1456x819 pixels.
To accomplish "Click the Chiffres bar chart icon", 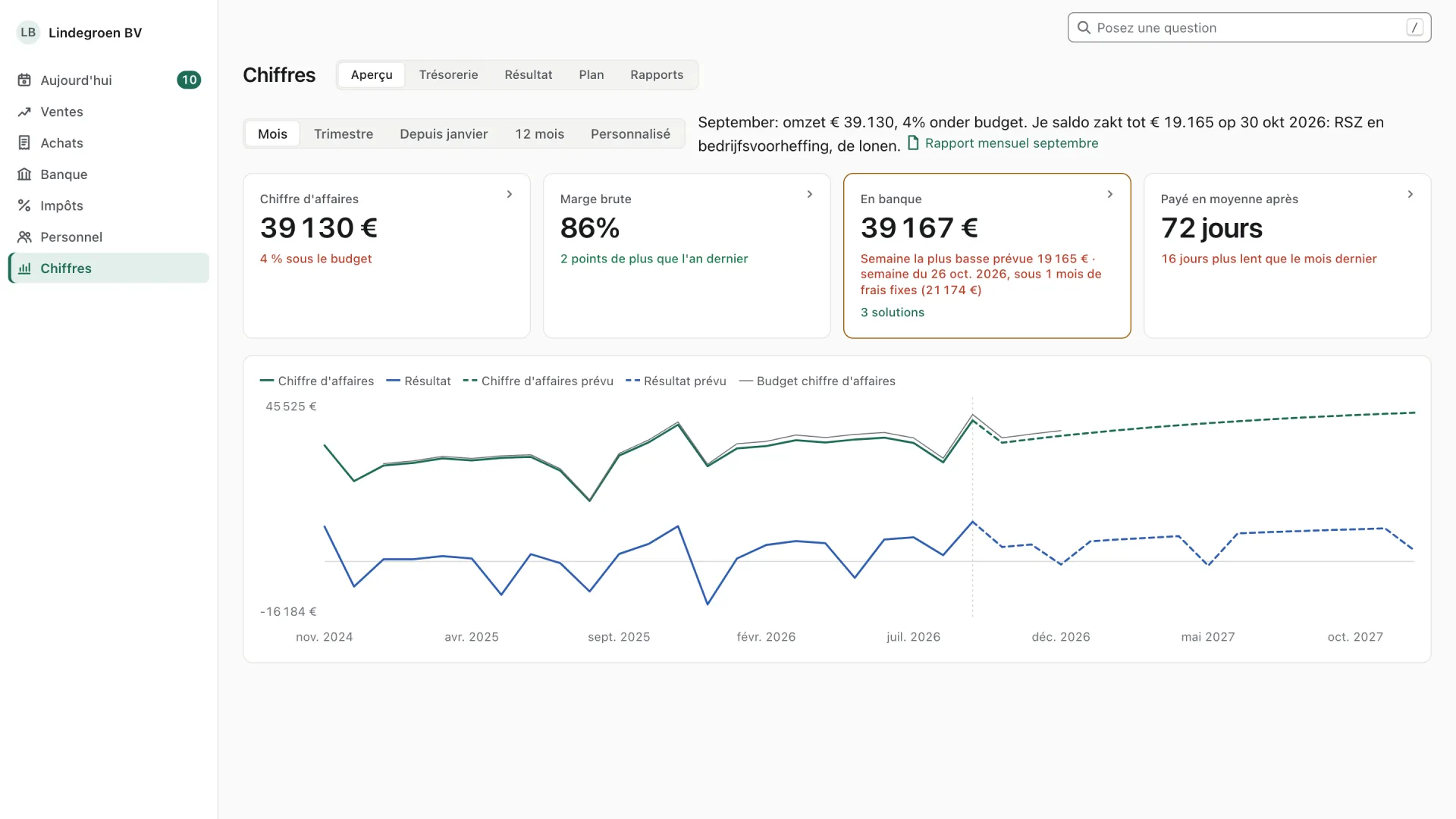I will coord(24,268).
